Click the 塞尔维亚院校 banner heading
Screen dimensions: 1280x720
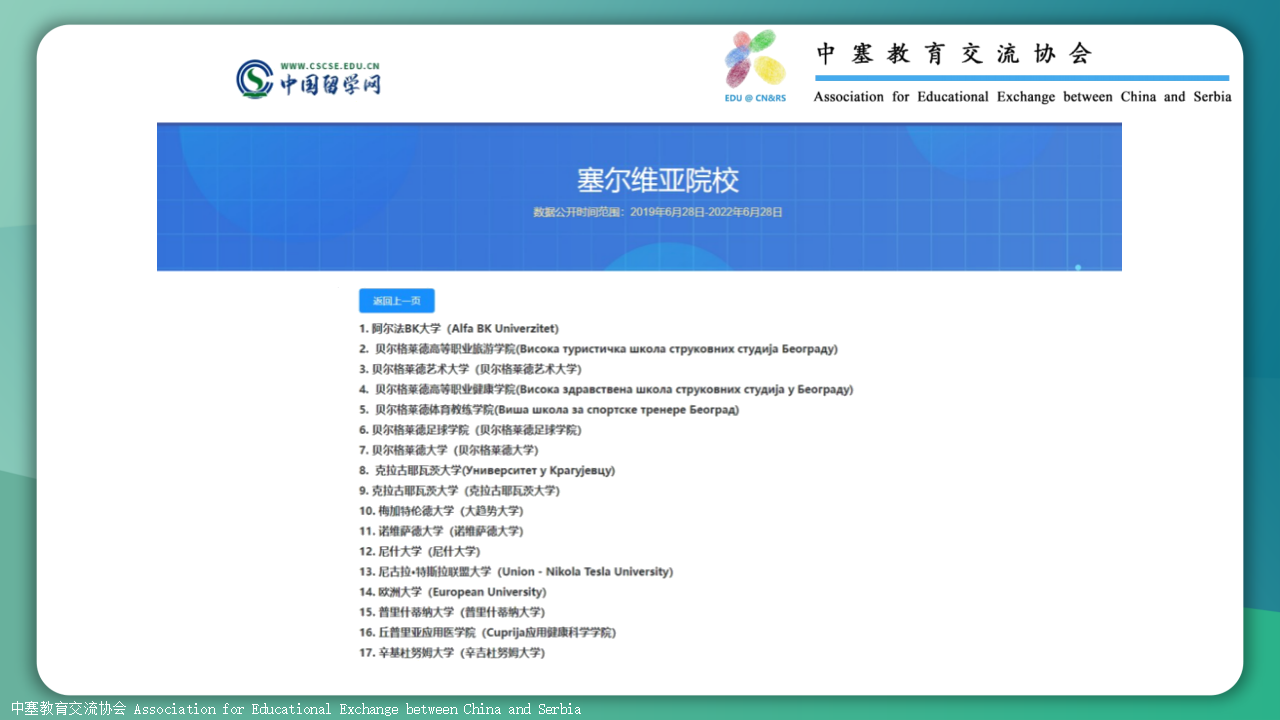(x=658, y=181)
